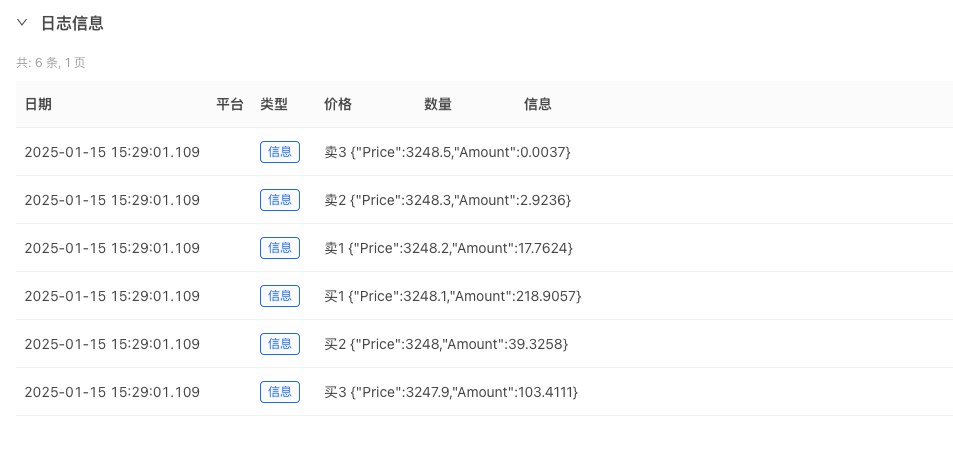Click the 类型 column header
The width and height of the screenshot is (953, 452).
tap(274, 104)
